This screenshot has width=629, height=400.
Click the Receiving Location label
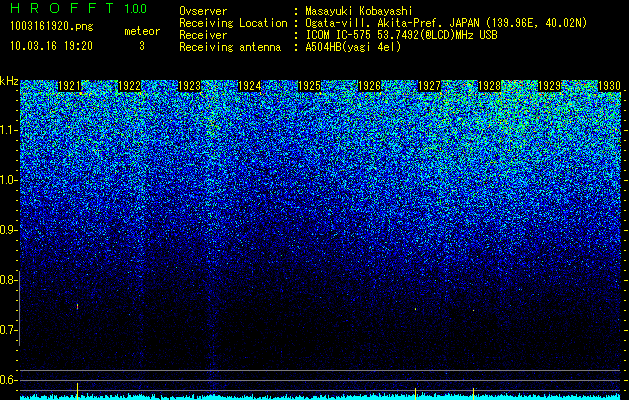pyautogui.click(x=233, y=23)
